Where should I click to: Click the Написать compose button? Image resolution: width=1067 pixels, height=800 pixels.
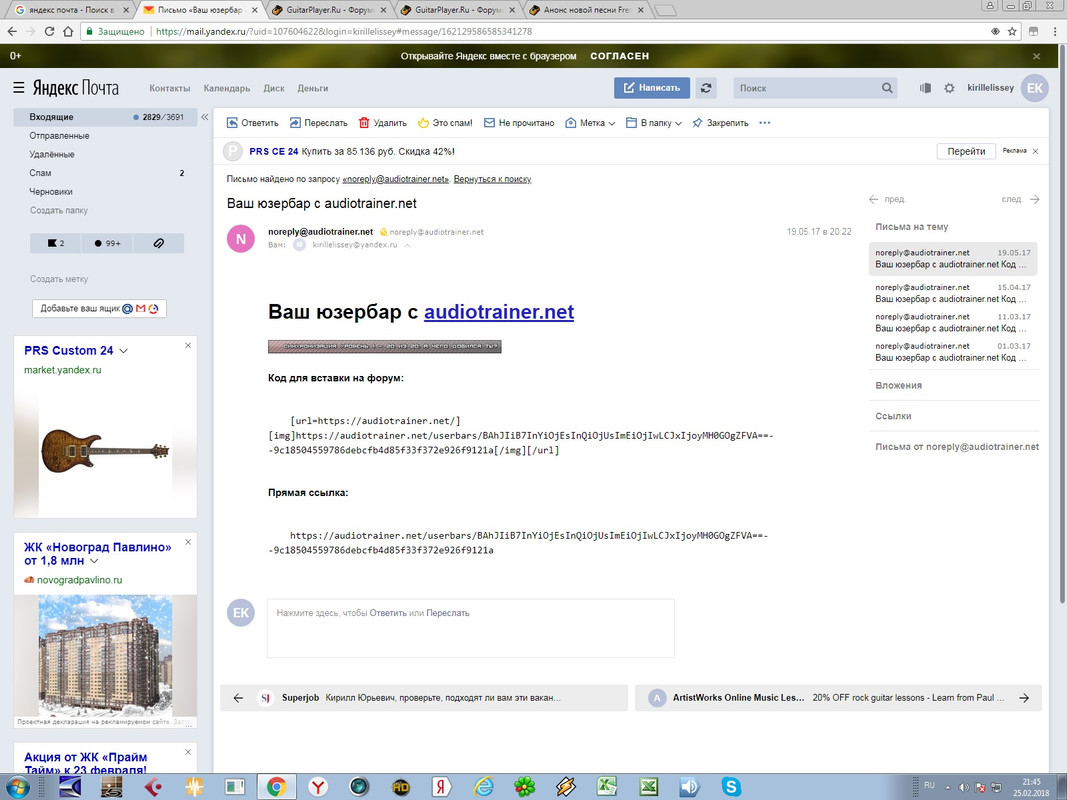click(652, 88)
